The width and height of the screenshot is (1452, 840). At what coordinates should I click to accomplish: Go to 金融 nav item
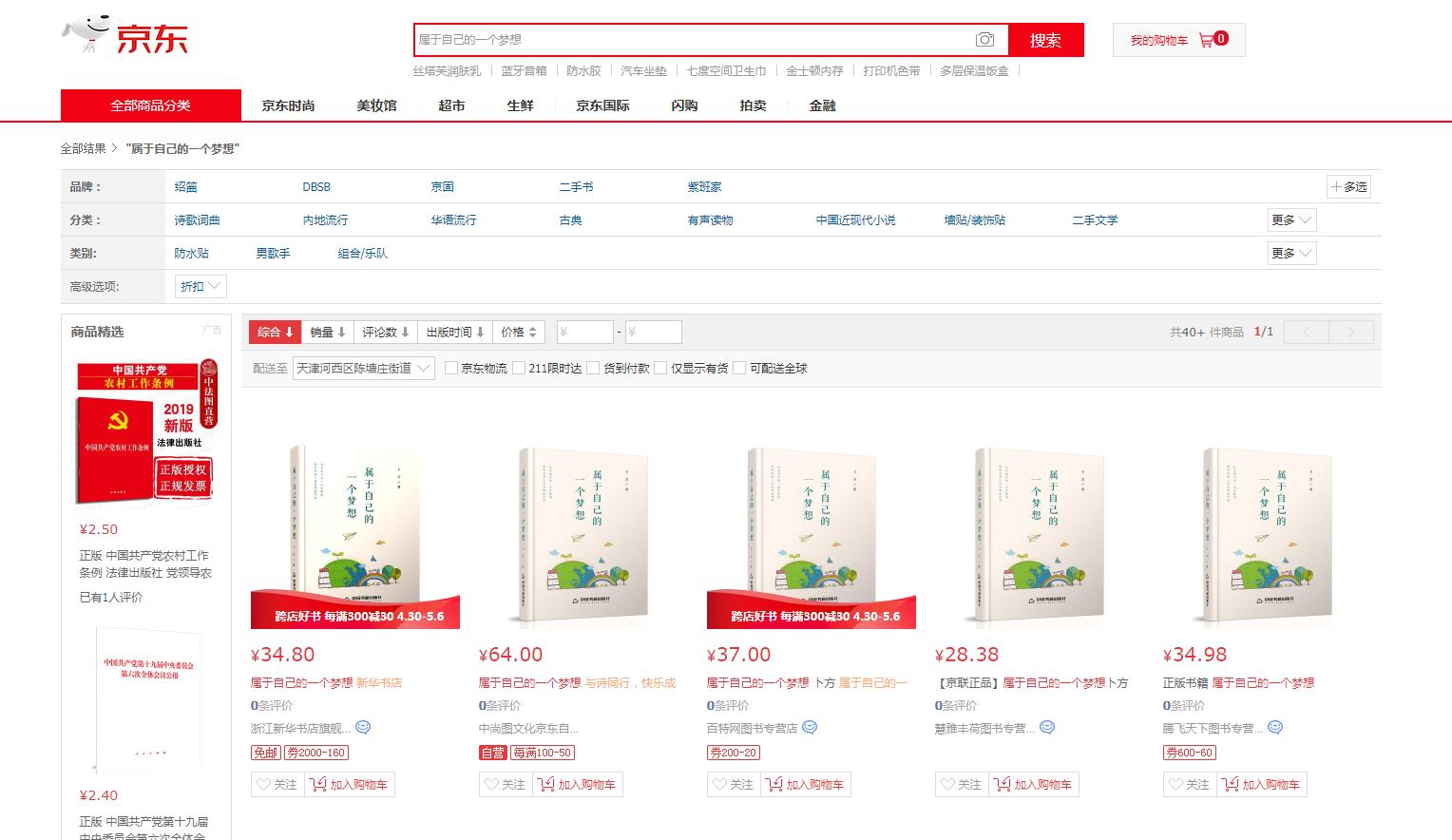[822, 105]
